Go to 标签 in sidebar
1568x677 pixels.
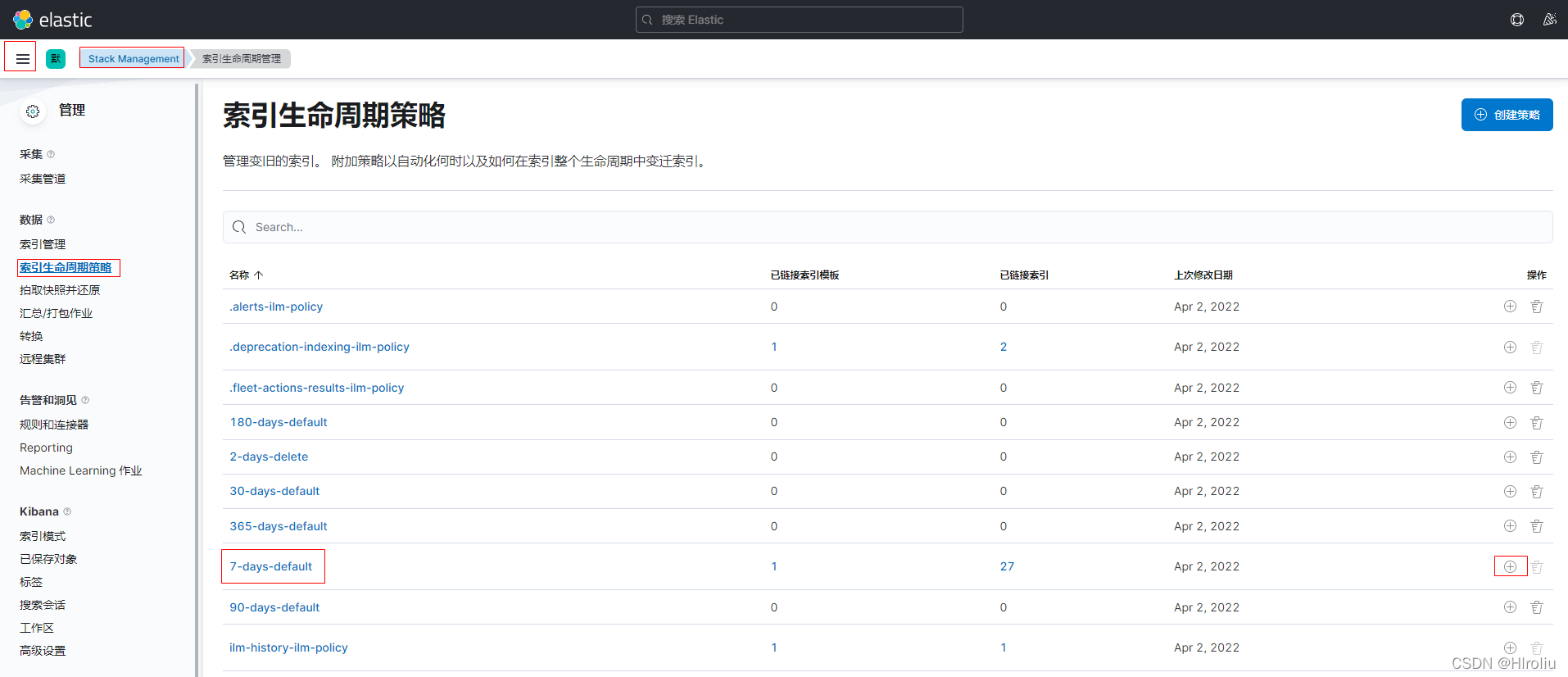31,582
